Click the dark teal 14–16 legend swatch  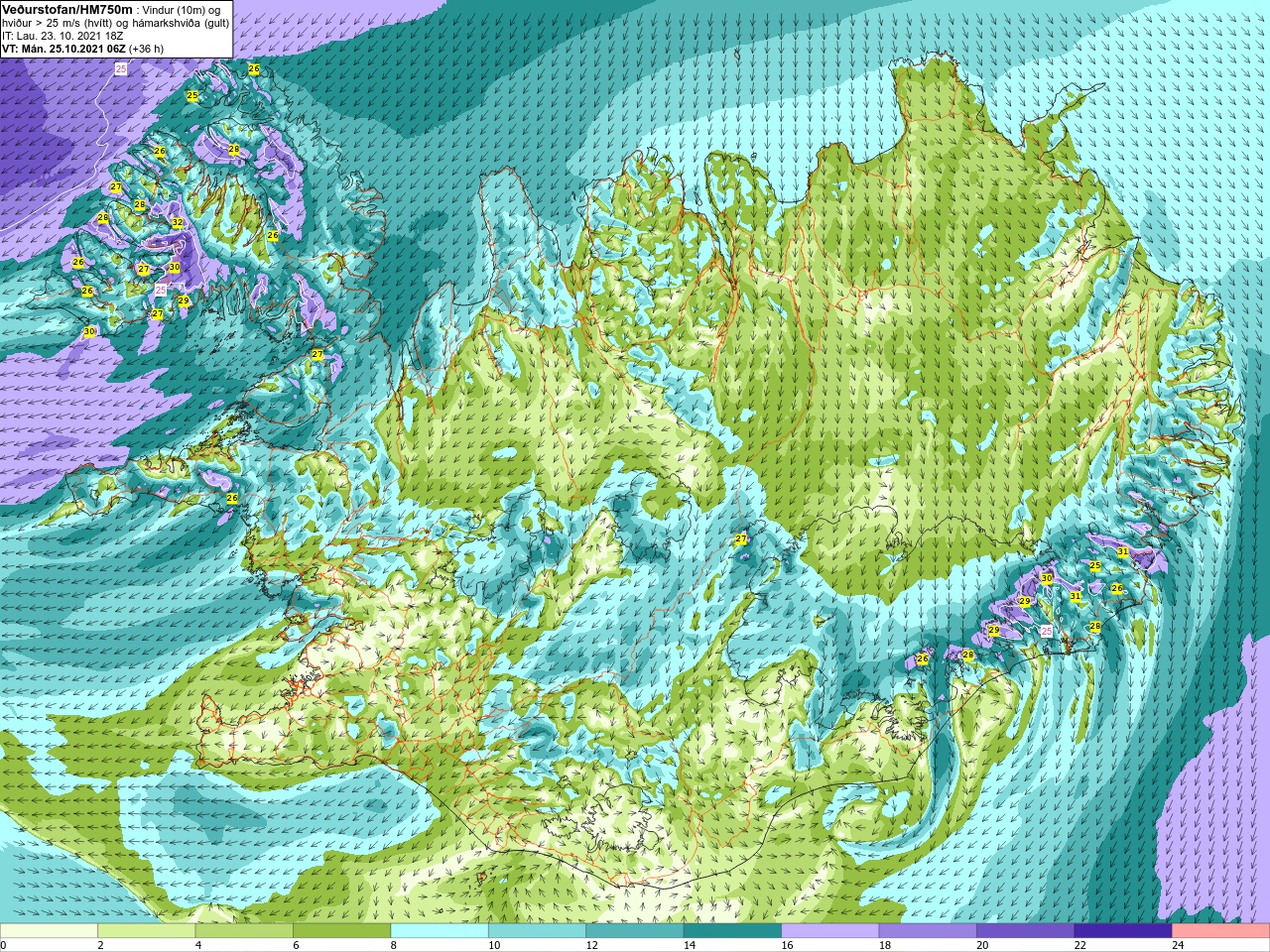(x=733, y=931)
